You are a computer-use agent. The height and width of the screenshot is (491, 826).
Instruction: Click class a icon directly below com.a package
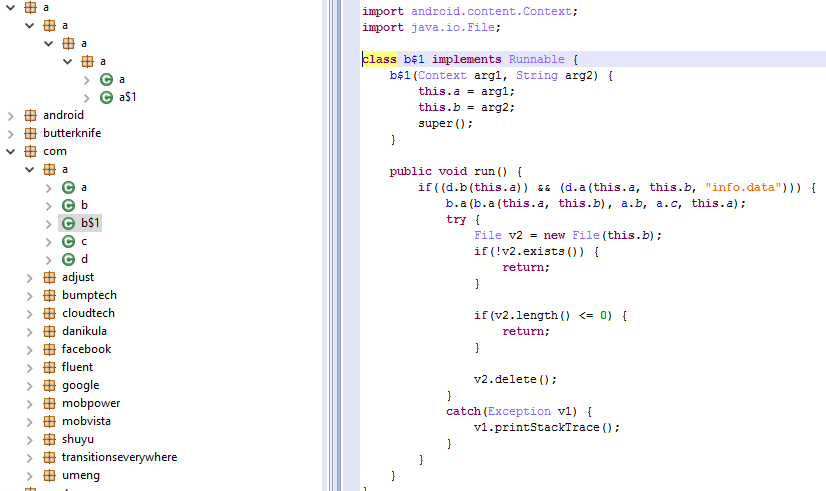point(68,188)
